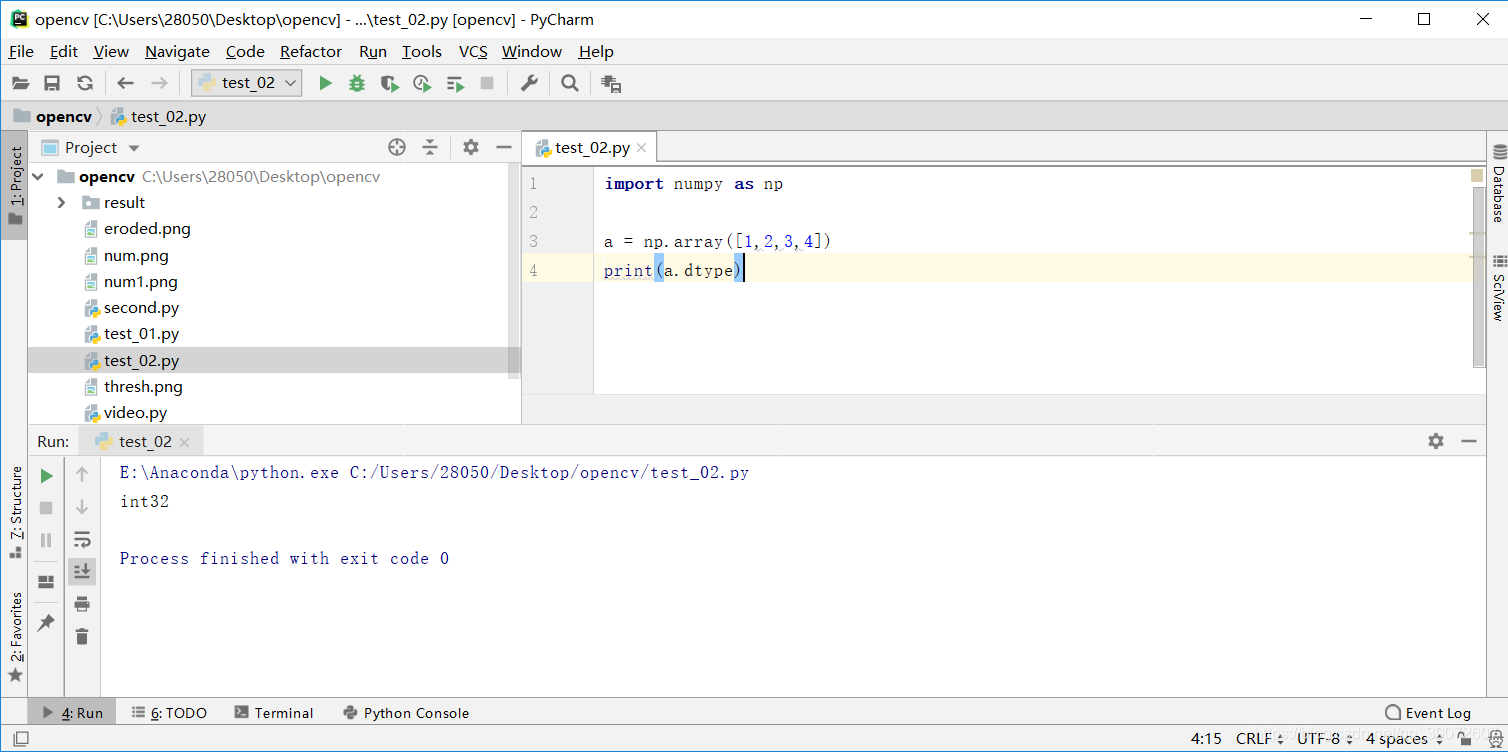Open CRLF line separator selector

click(1260, 739)
